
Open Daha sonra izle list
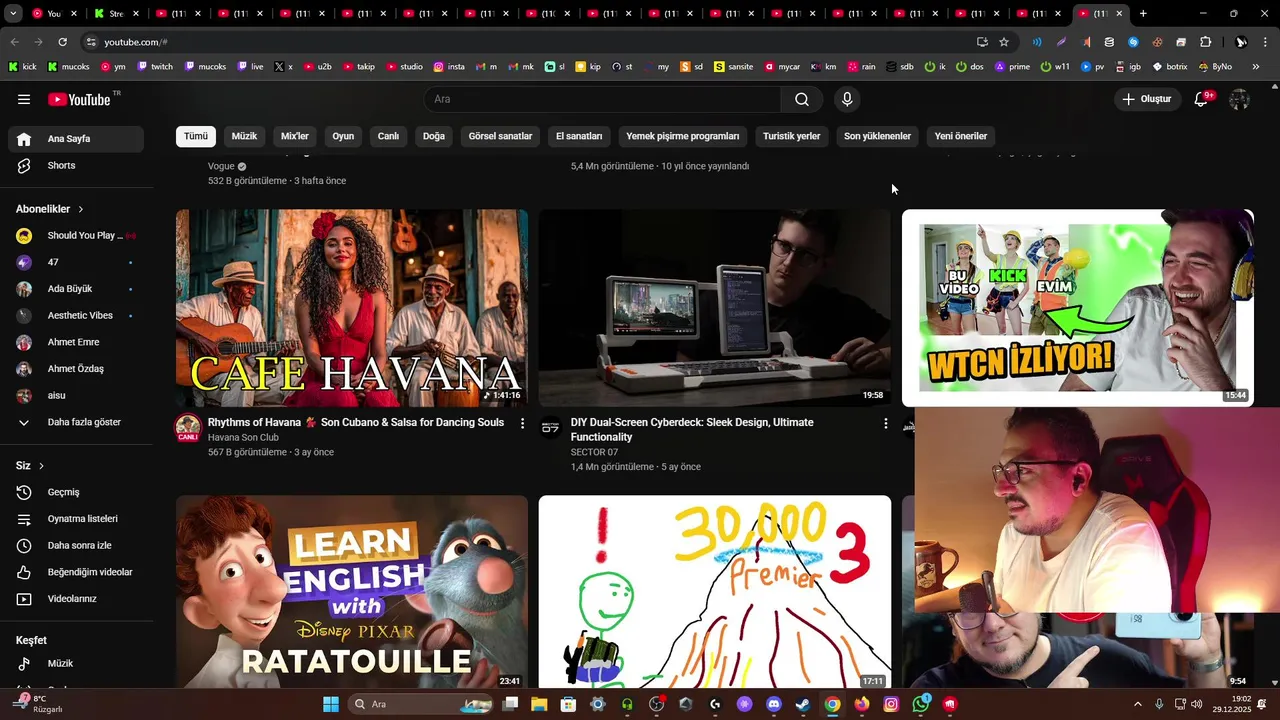[x=76, y=546]
